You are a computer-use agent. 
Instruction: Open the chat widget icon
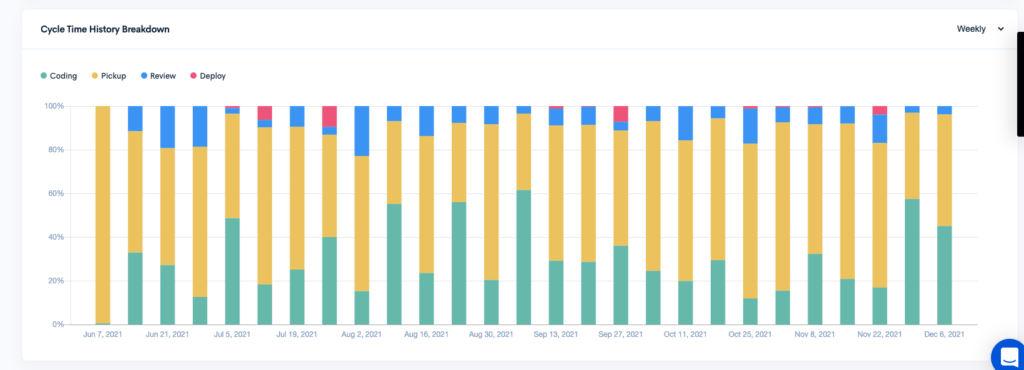point(1008,356)
